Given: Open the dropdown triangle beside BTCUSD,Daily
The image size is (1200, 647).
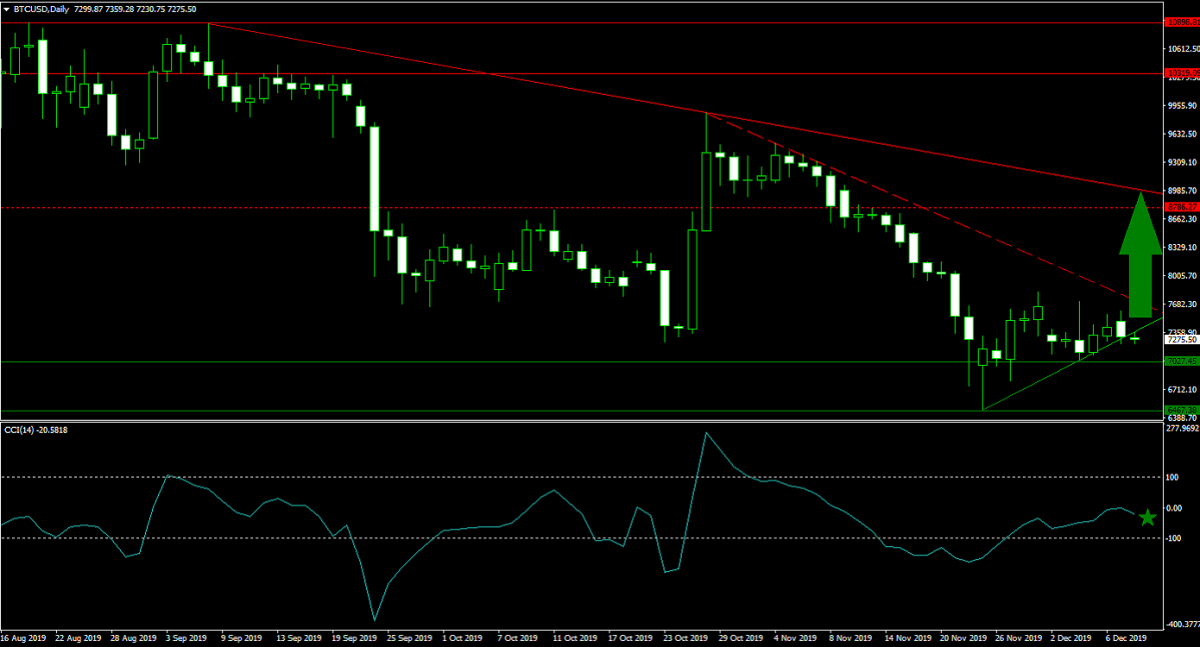Looking at the screenshot, I should 6,8.
